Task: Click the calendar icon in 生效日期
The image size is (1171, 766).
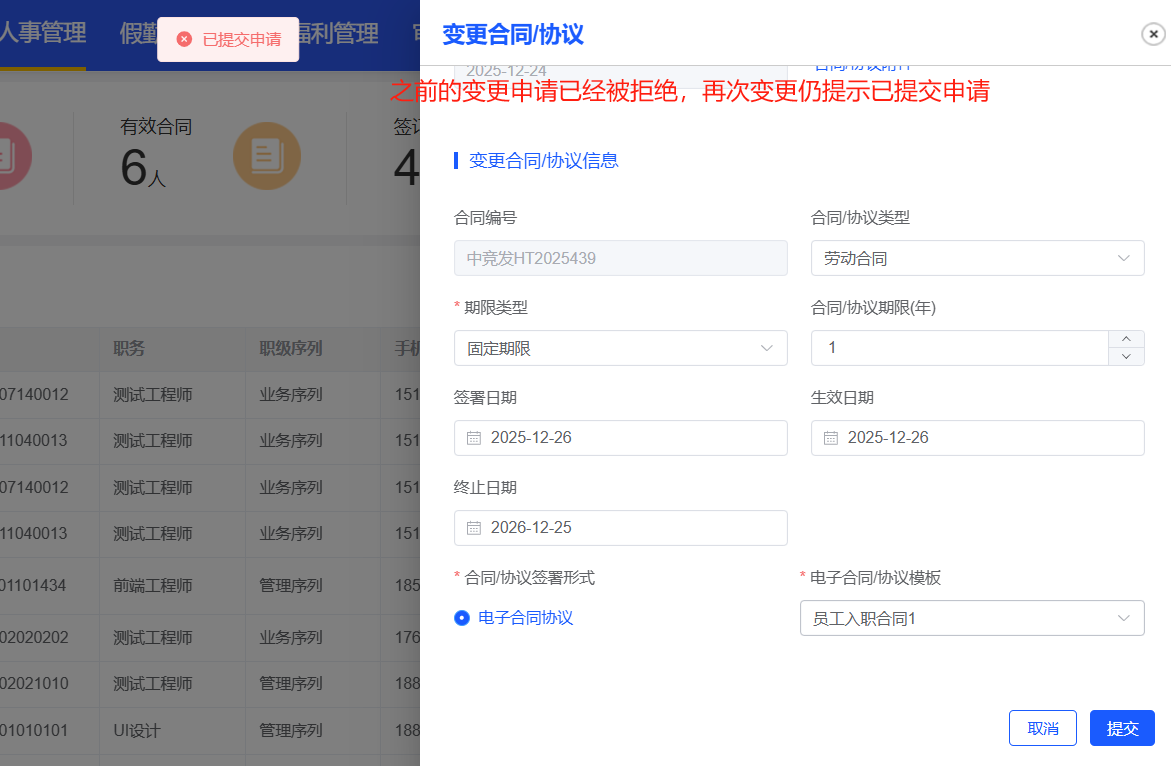Action: pos(831,438)
